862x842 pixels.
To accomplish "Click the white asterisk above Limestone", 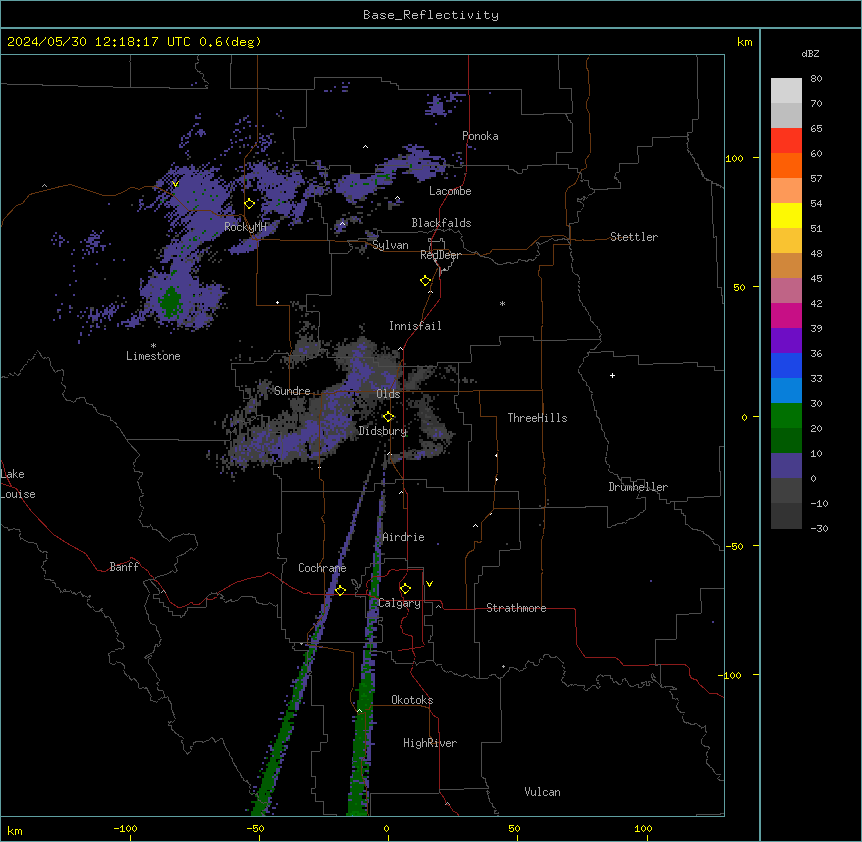I will click(x=153, y=346).
